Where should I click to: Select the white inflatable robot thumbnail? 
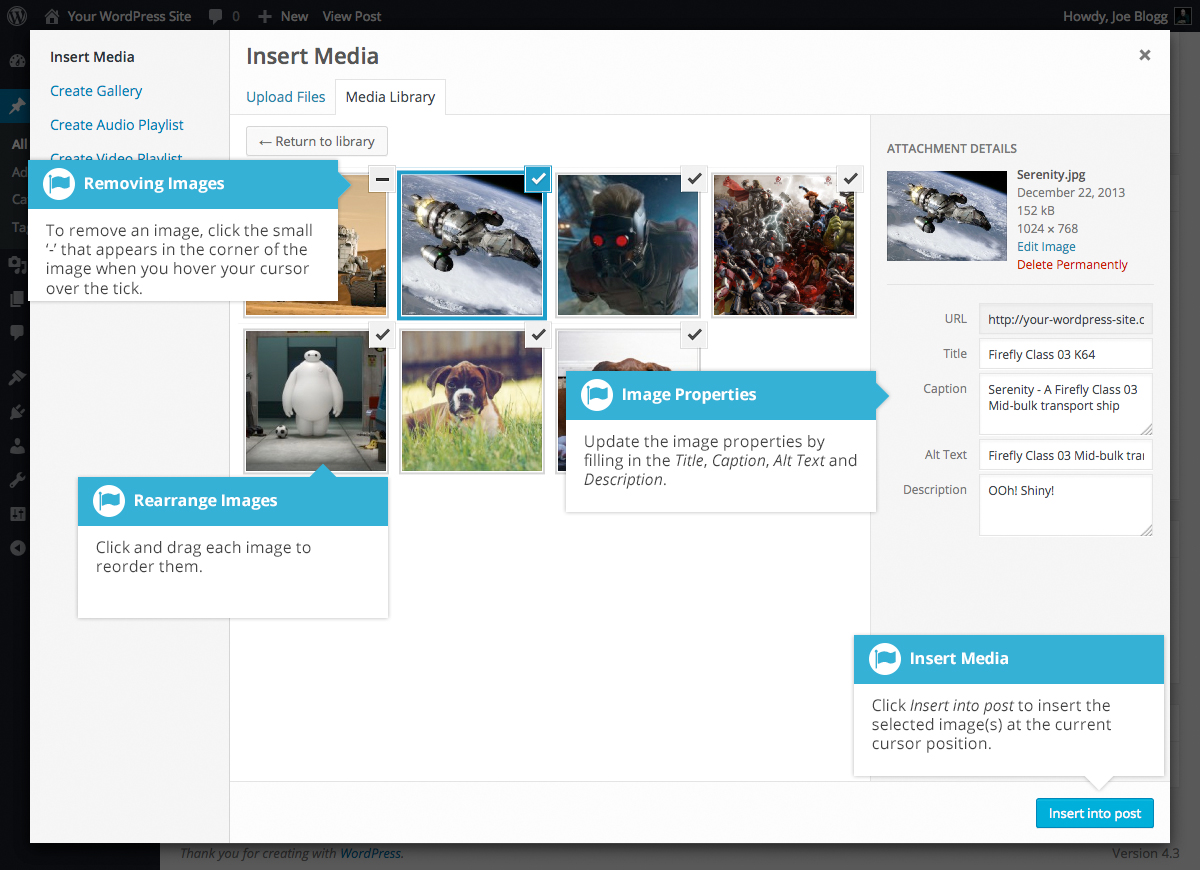(316, 401)
